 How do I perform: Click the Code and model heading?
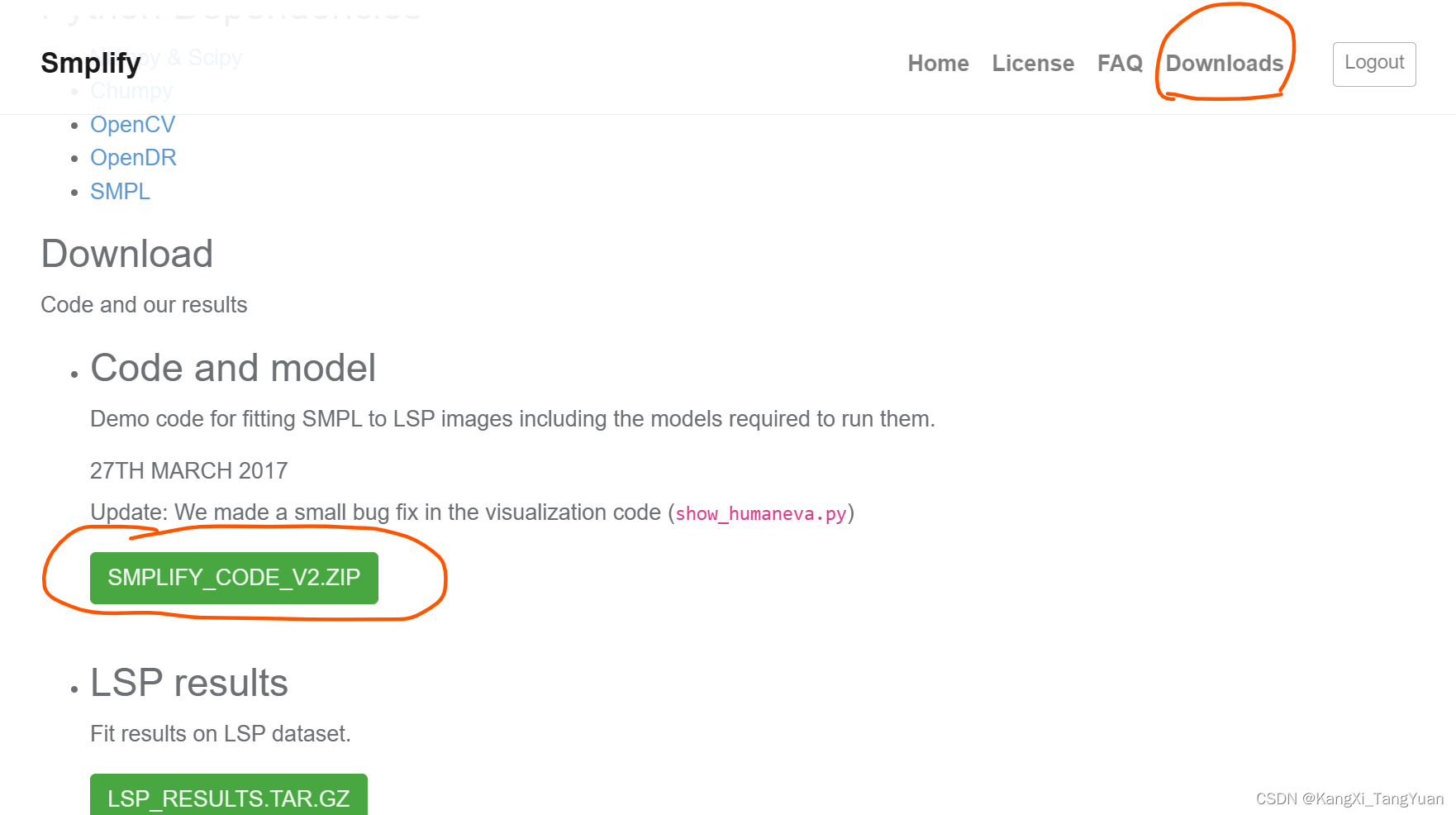click(233, 368)
